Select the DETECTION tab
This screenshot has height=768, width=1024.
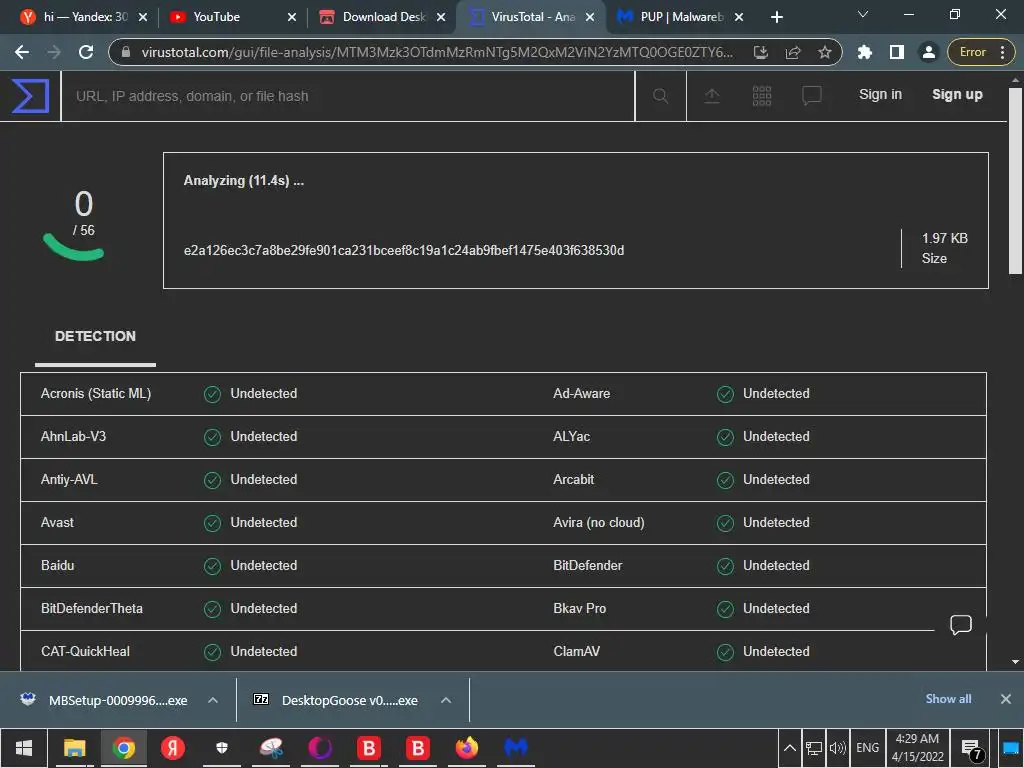95,336
